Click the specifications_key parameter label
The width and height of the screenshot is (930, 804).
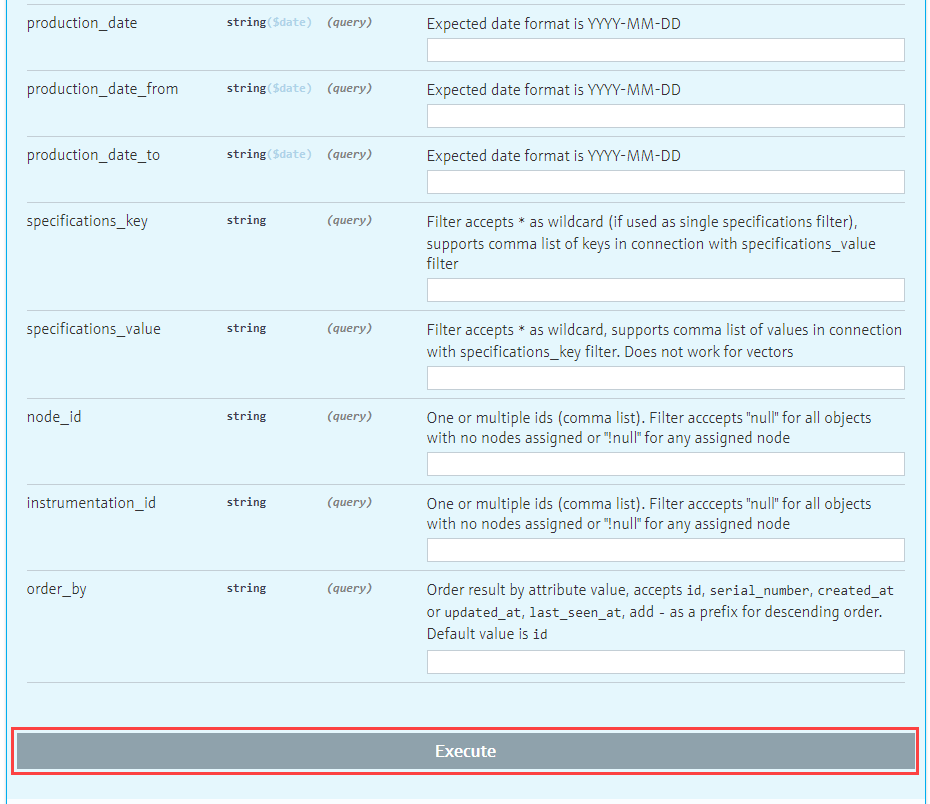pyautogui.click(x=87, y=221)
